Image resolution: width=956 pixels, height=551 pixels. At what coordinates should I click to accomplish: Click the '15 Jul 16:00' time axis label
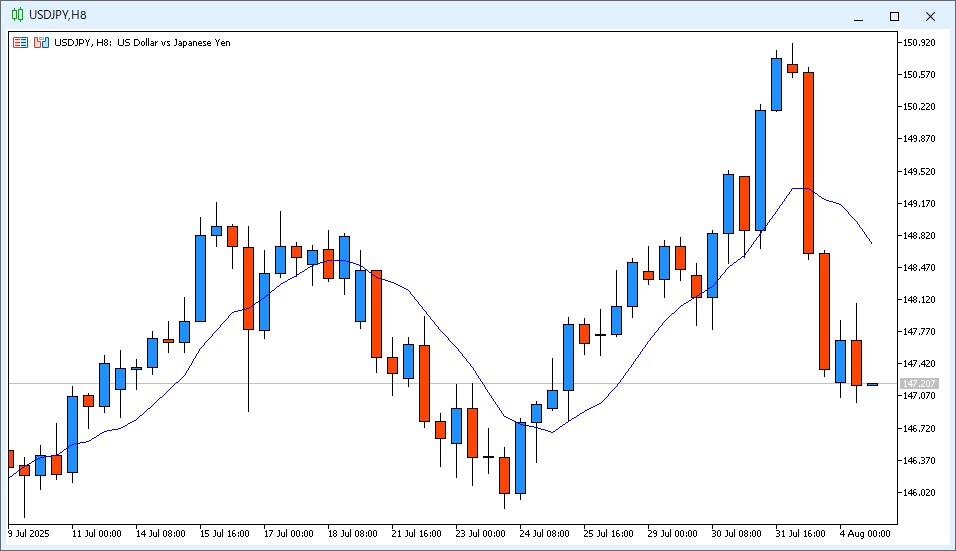[x=224, y=533]
